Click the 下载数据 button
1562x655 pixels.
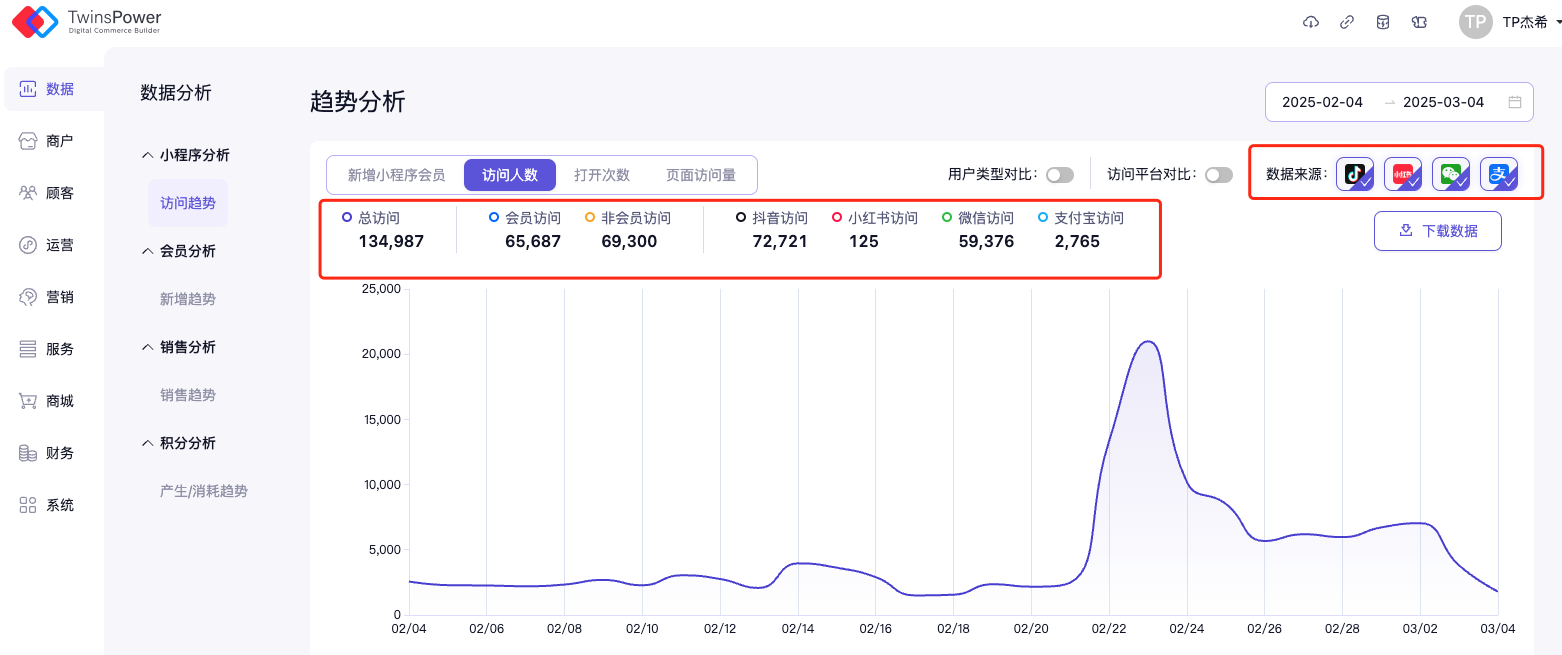point(1437,231)
